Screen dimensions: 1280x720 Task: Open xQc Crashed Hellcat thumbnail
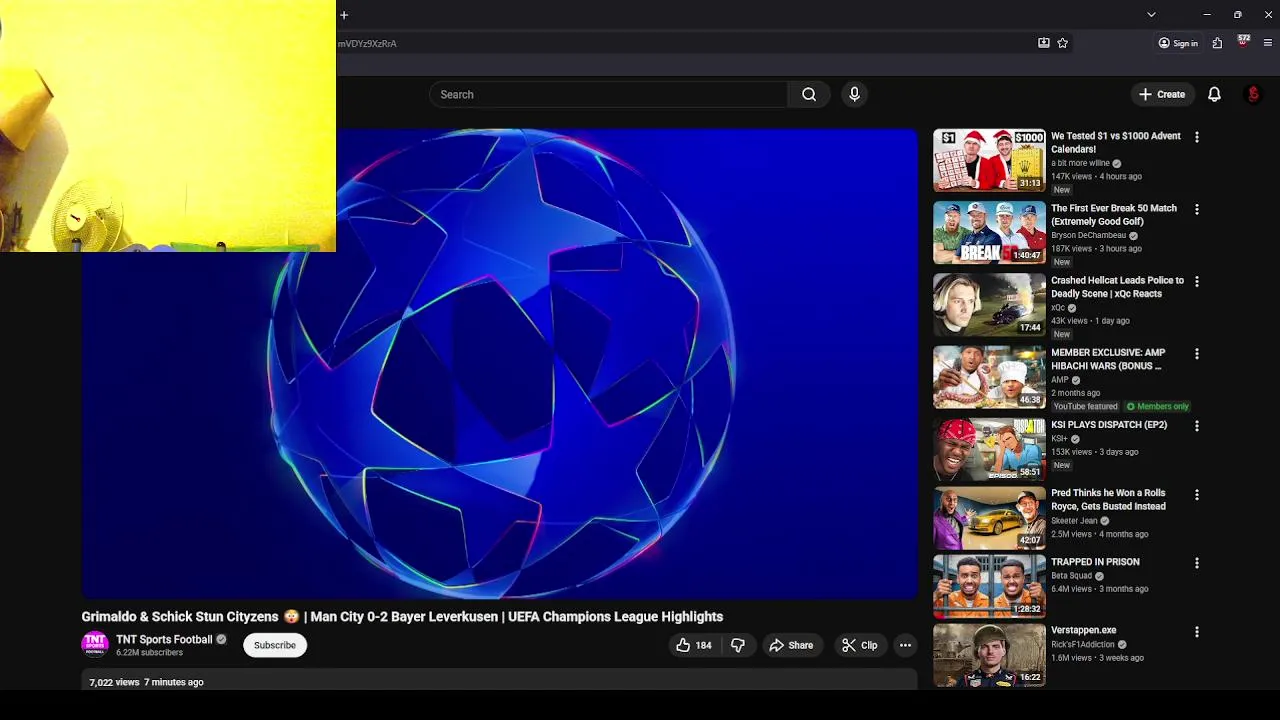coord(989,304)
